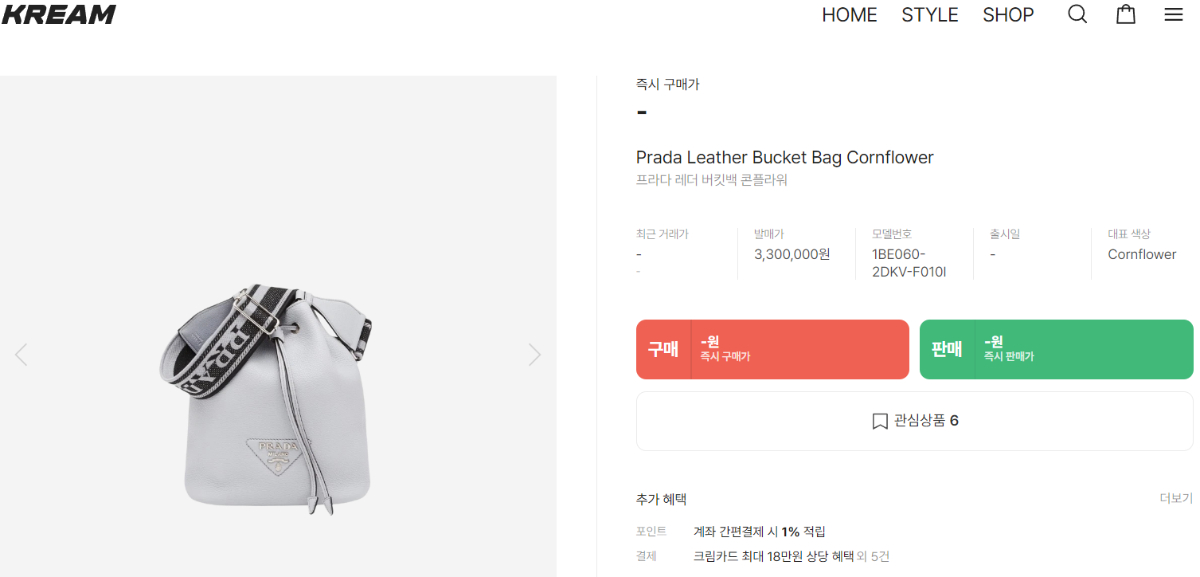Click the Prada Leather Bucket Bag Cornflower title
This screenshot has width=1200, height=577.
[784, 158]
